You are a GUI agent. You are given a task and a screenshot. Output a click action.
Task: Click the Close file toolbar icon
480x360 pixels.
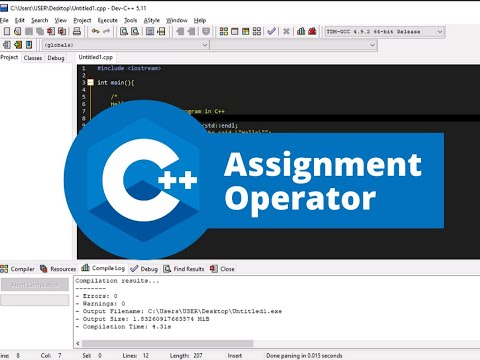click(51, 31)
